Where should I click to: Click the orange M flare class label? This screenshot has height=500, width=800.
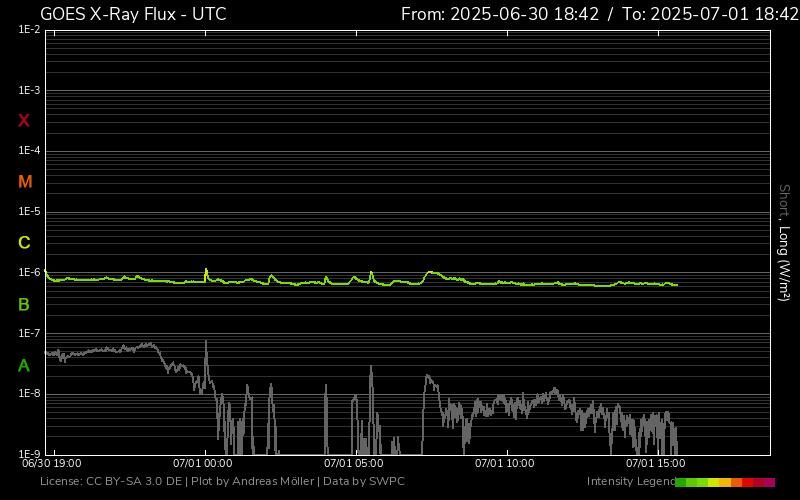click(x=25, y=182)
